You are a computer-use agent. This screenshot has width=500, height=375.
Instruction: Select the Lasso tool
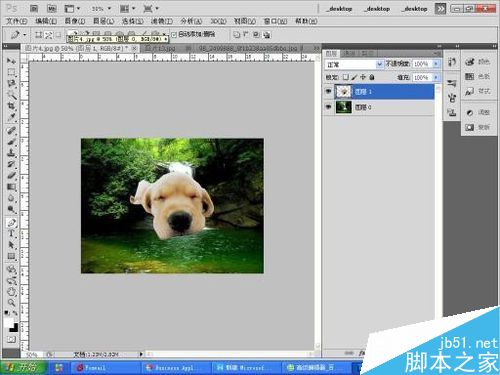(11, 84)
